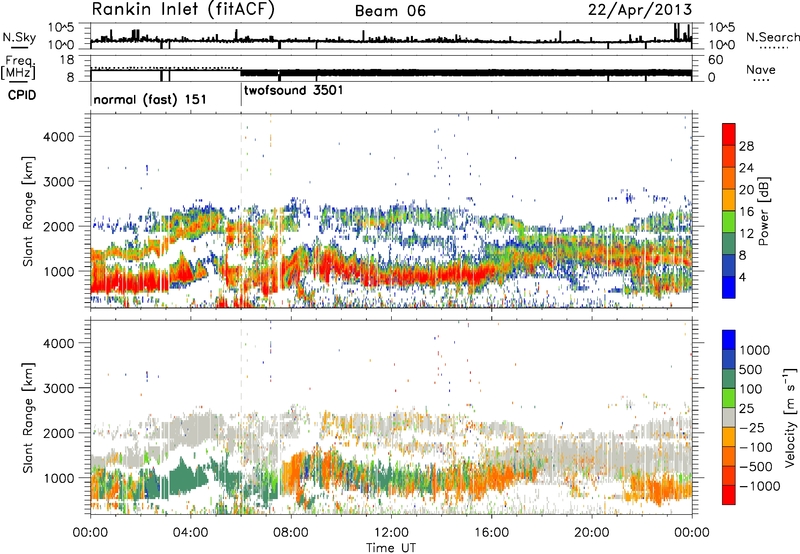The height and width of the screenshot is (554, 800).
Task: Click the '16:00' time tick label
Action: pos(491,533)
